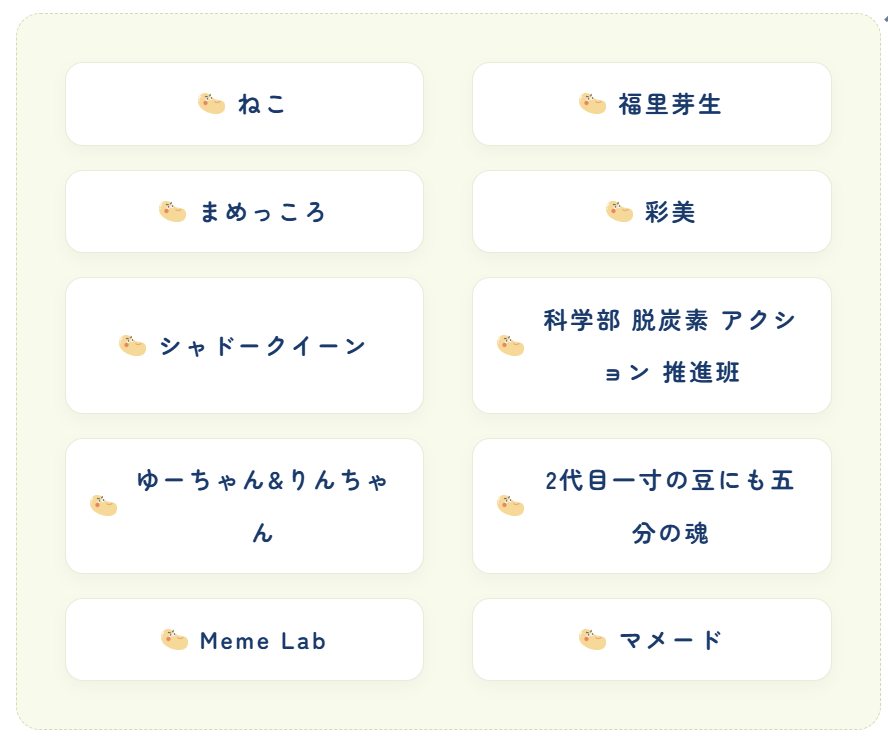Screen dimensions: 888x740
Task: Click the bean icon next to マメード
Action: [x=592, y=640]
